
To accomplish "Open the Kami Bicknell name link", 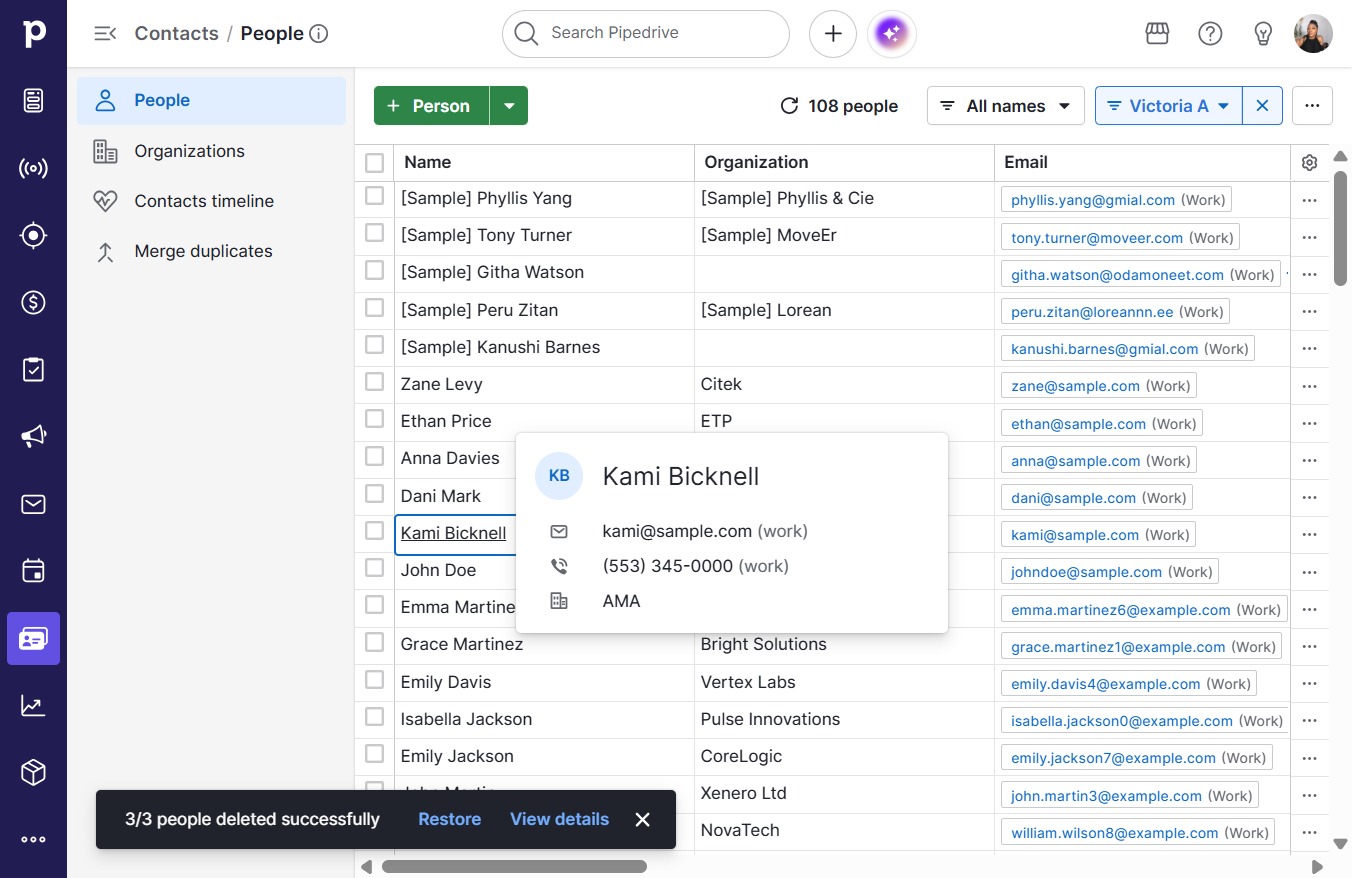I will (x=453, y=533).
